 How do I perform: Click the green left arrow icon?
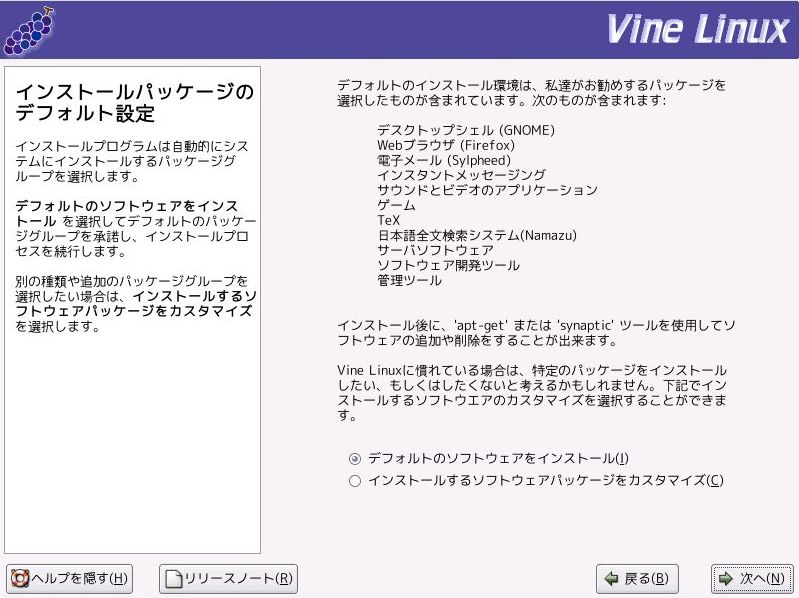611,579
